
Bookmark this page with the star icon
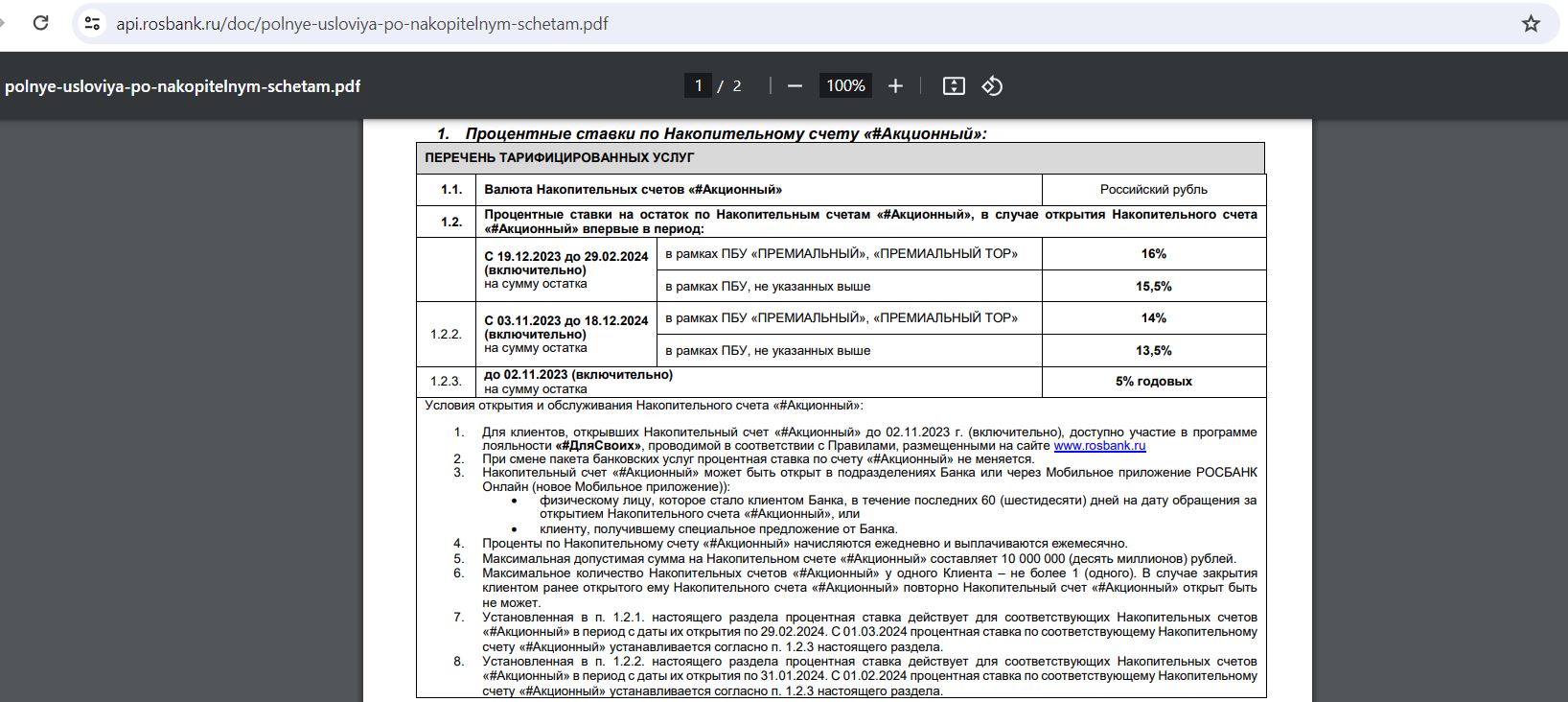[x=1531, y=23]
